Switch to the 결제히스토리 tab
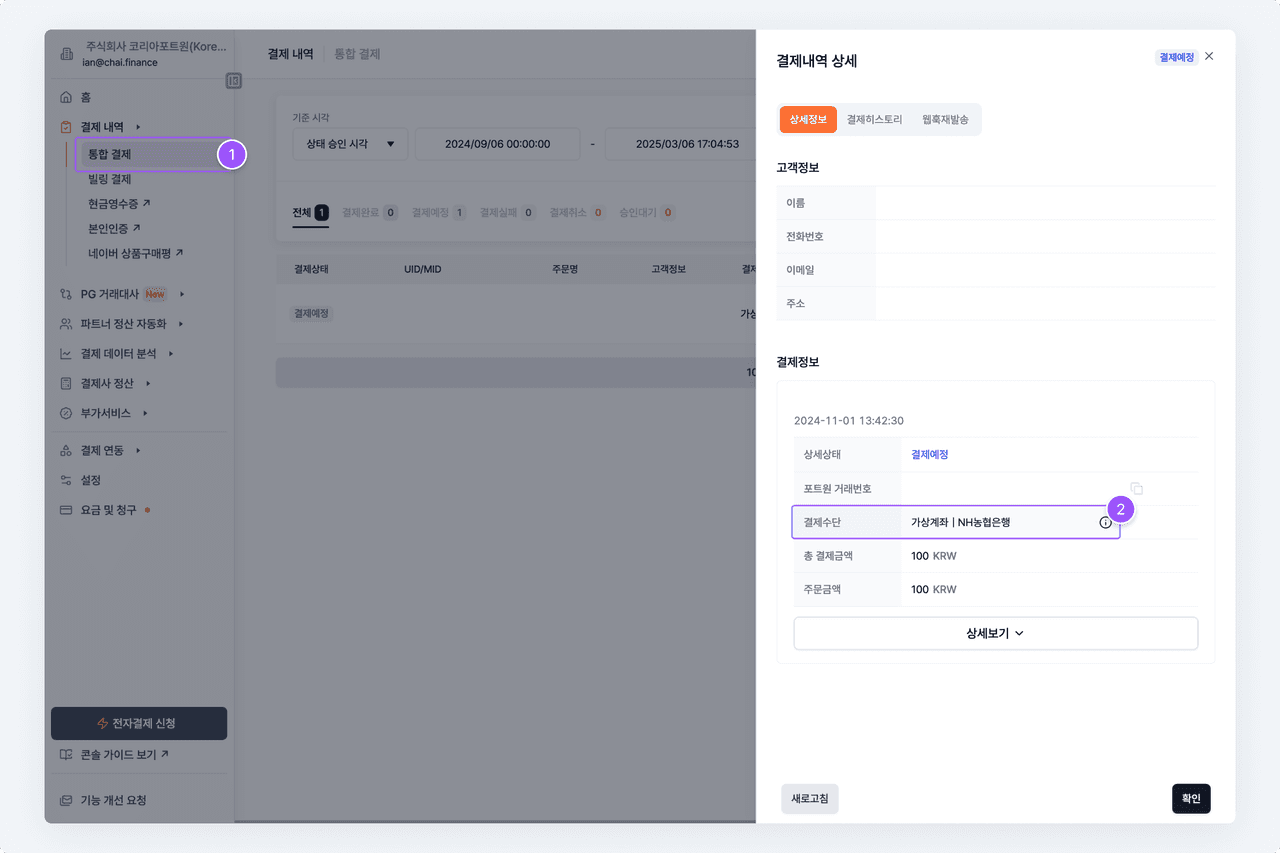The image size is (1280, 853). tap(874, 119)
